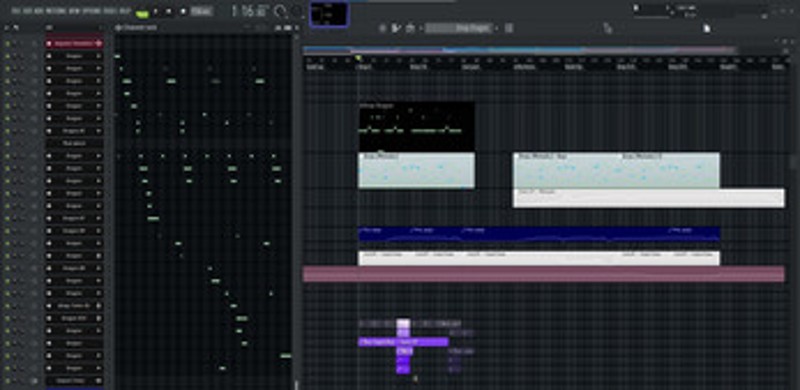This screenshot has height=390, width=800.
Task: Click the transport Record button
Action: [x=183, y=11]
